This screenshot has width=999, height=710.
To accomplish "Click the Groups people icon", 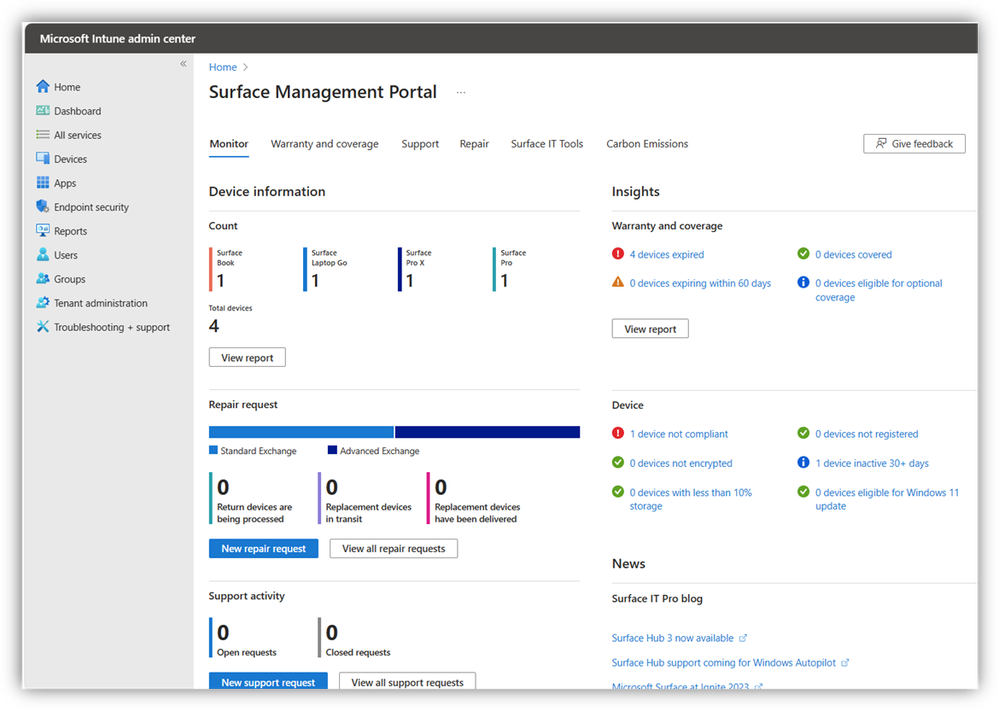I will coord(43,279).
